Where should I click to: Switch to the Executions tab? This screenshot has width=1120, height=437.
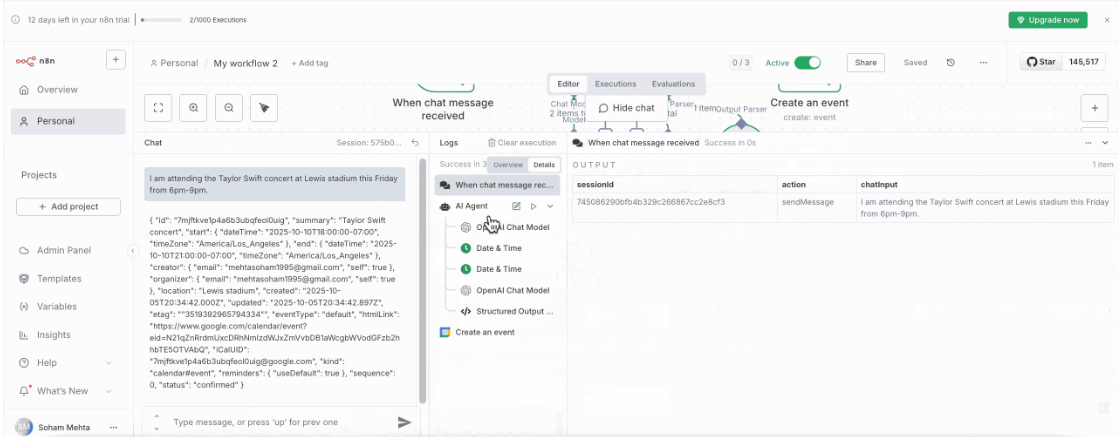616,84
